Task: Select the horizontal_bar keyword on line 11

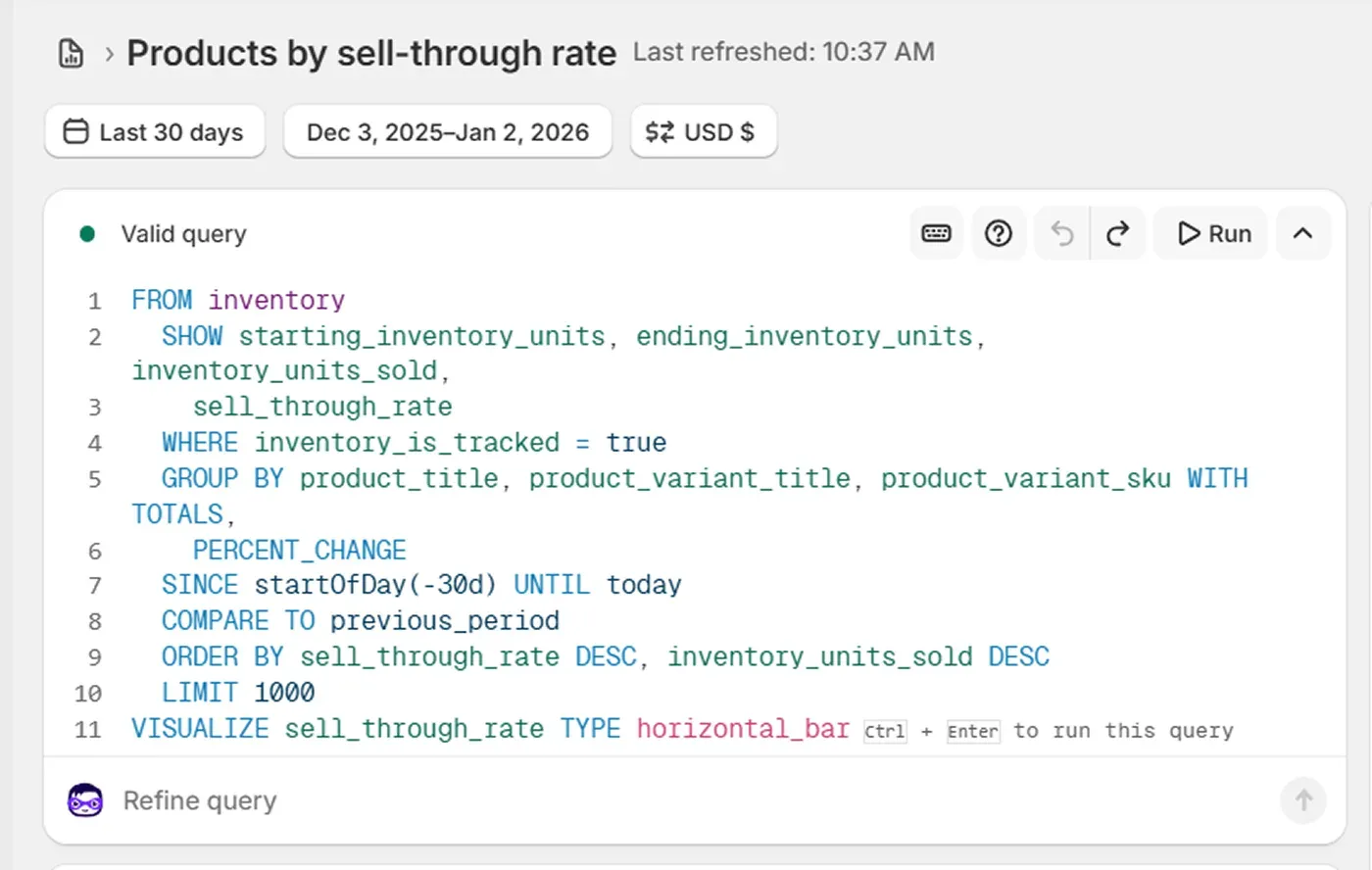Action: (742, 728)
